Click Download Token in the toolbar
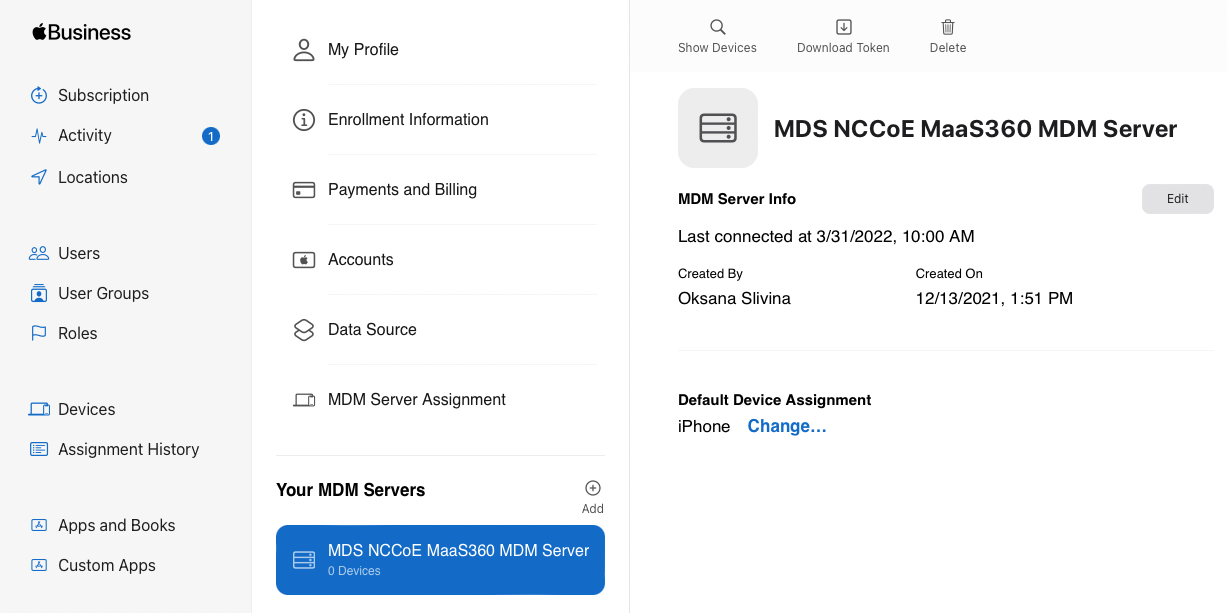 [843, 36]
